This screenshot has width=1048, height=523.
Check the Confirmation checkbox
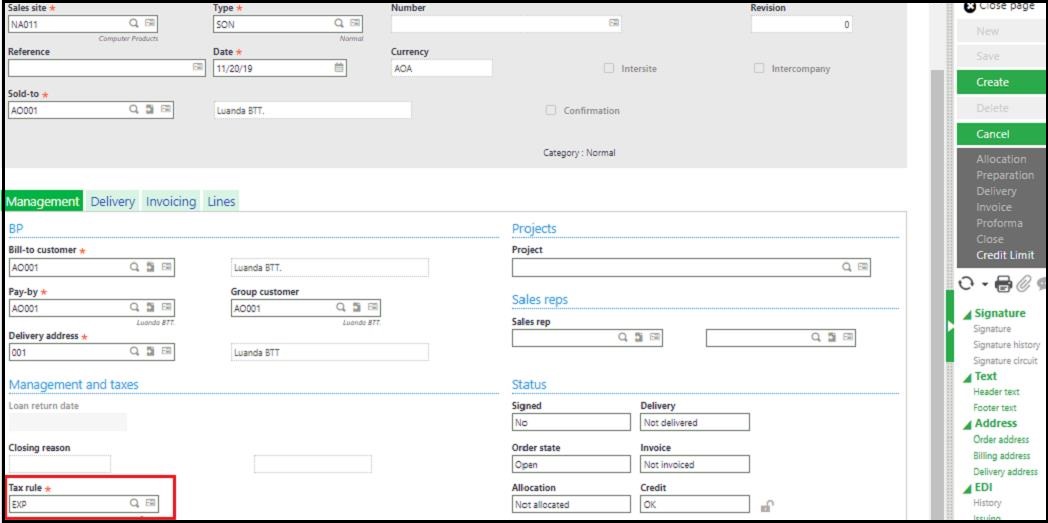(x=551, y=111)
